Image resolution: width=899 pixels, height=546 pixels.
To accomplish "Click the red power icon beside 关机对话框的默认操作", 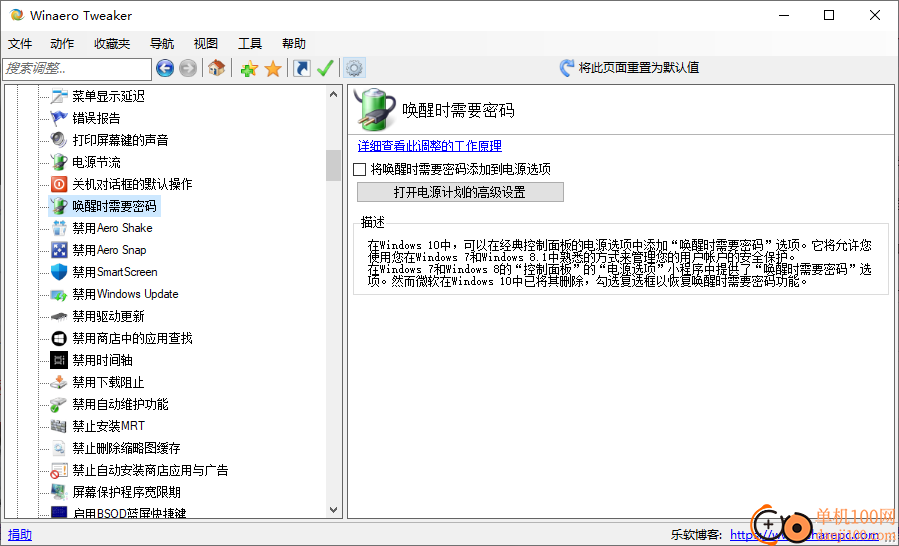I will click(59, 184).
